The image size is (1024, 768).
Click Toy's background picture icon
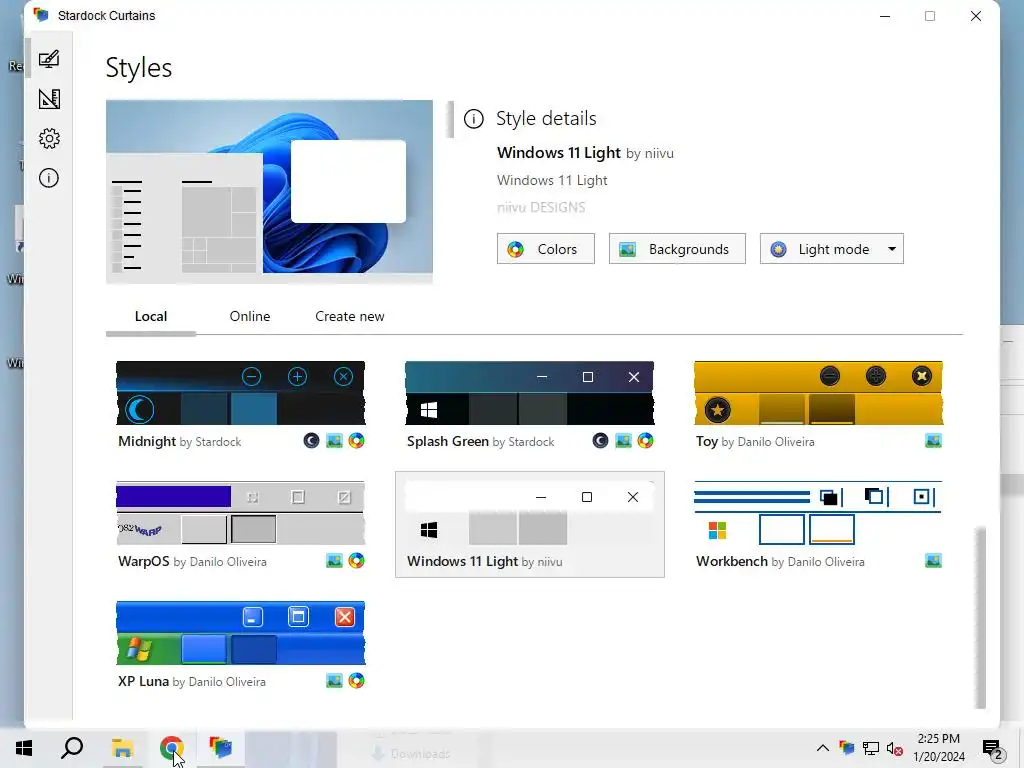click(933, 441)
